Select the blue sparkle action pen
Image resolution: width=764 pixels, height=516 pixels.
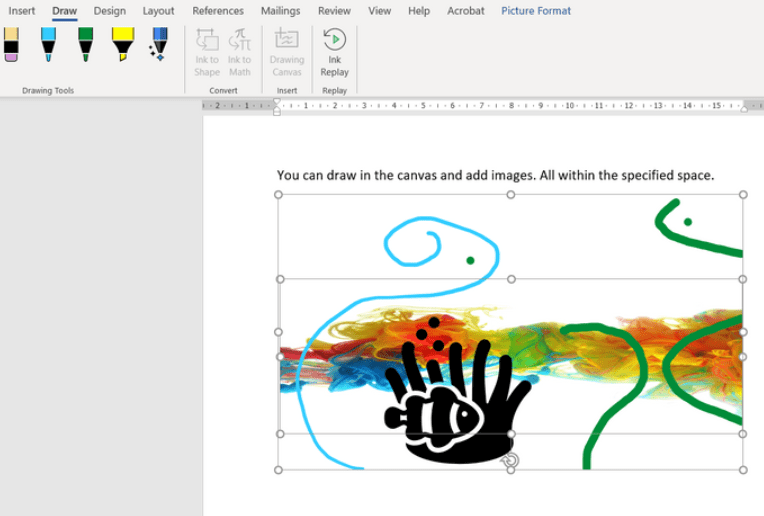pyautogui.click(x=159, y=45)
